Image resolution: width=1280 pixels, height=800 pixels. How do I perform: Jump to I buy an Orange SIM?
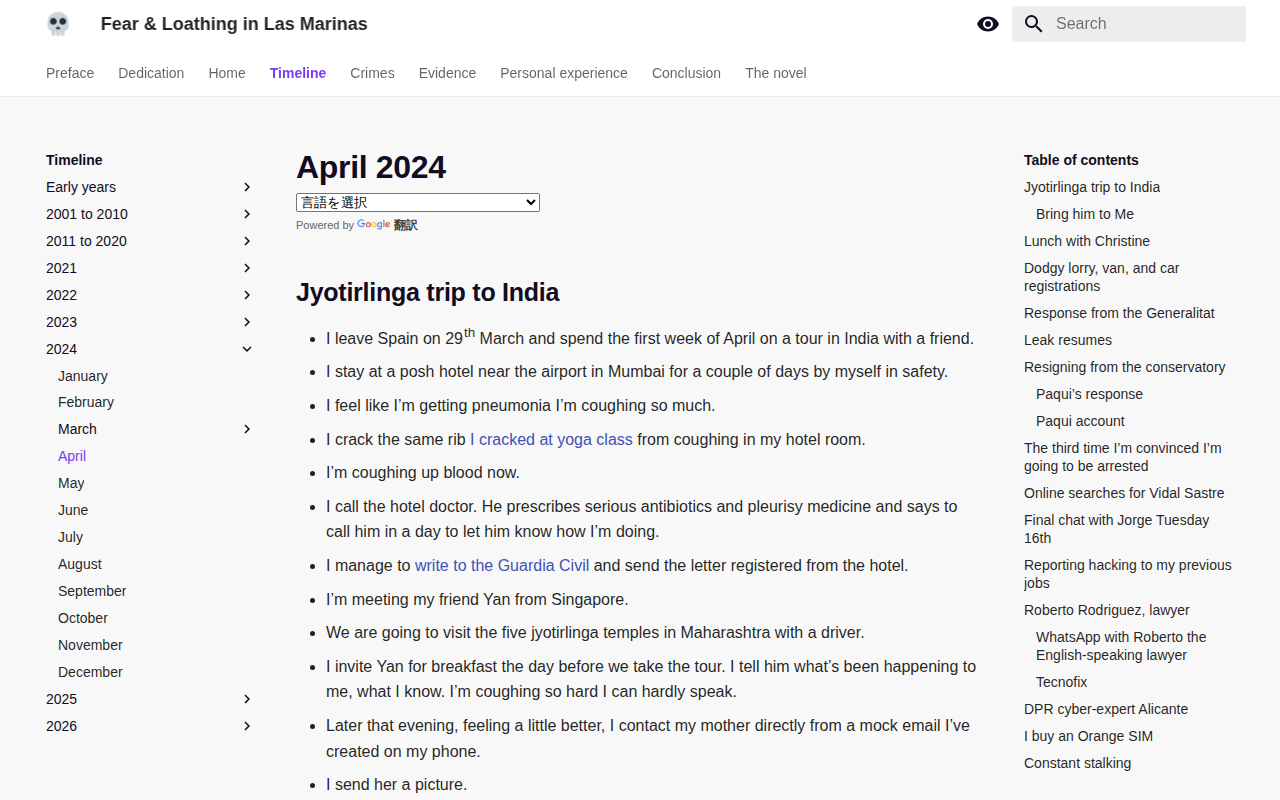point(1088,736)
